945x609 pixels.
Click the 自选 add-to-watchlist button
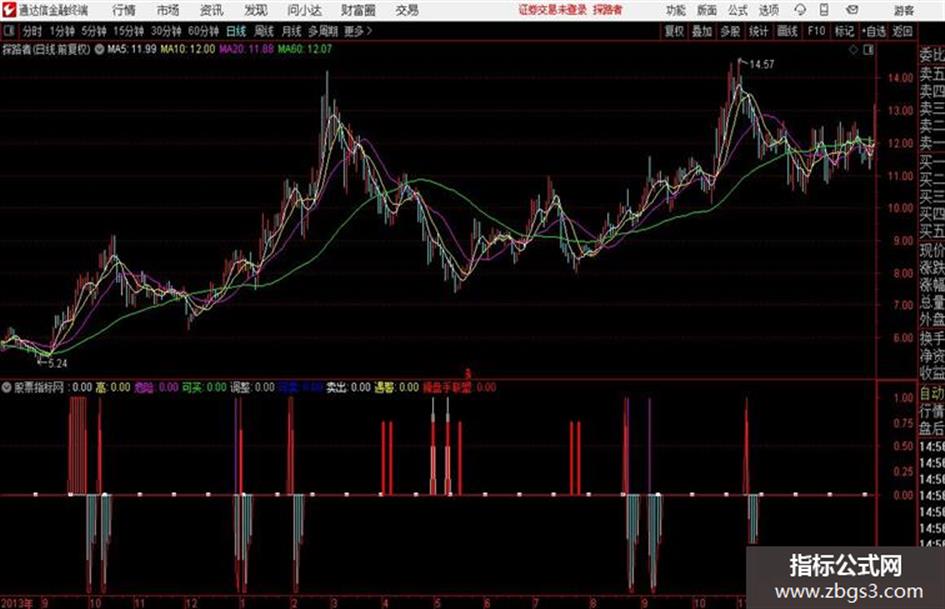873,31
